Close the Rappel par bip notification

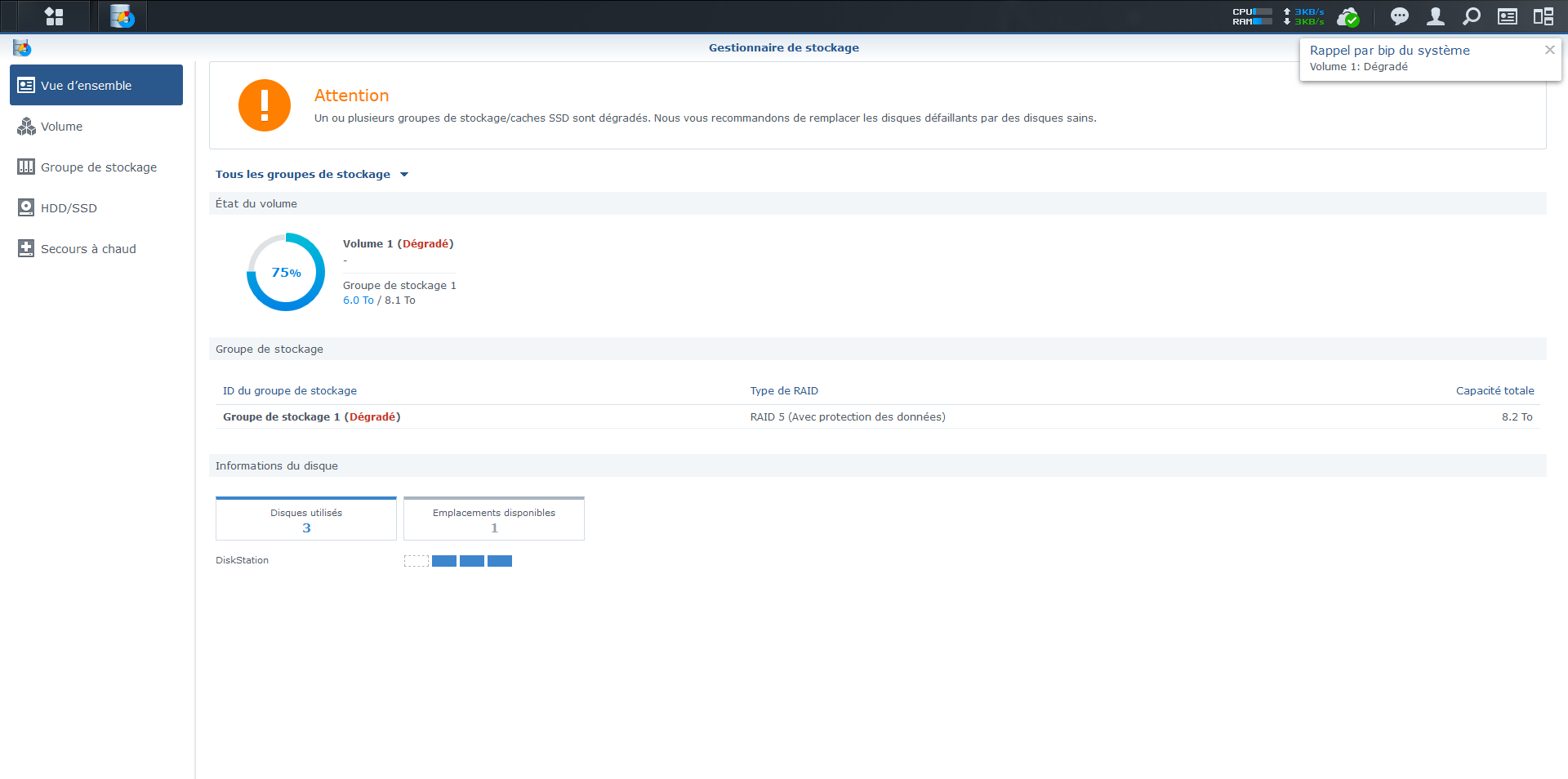tap(1549, 50)
